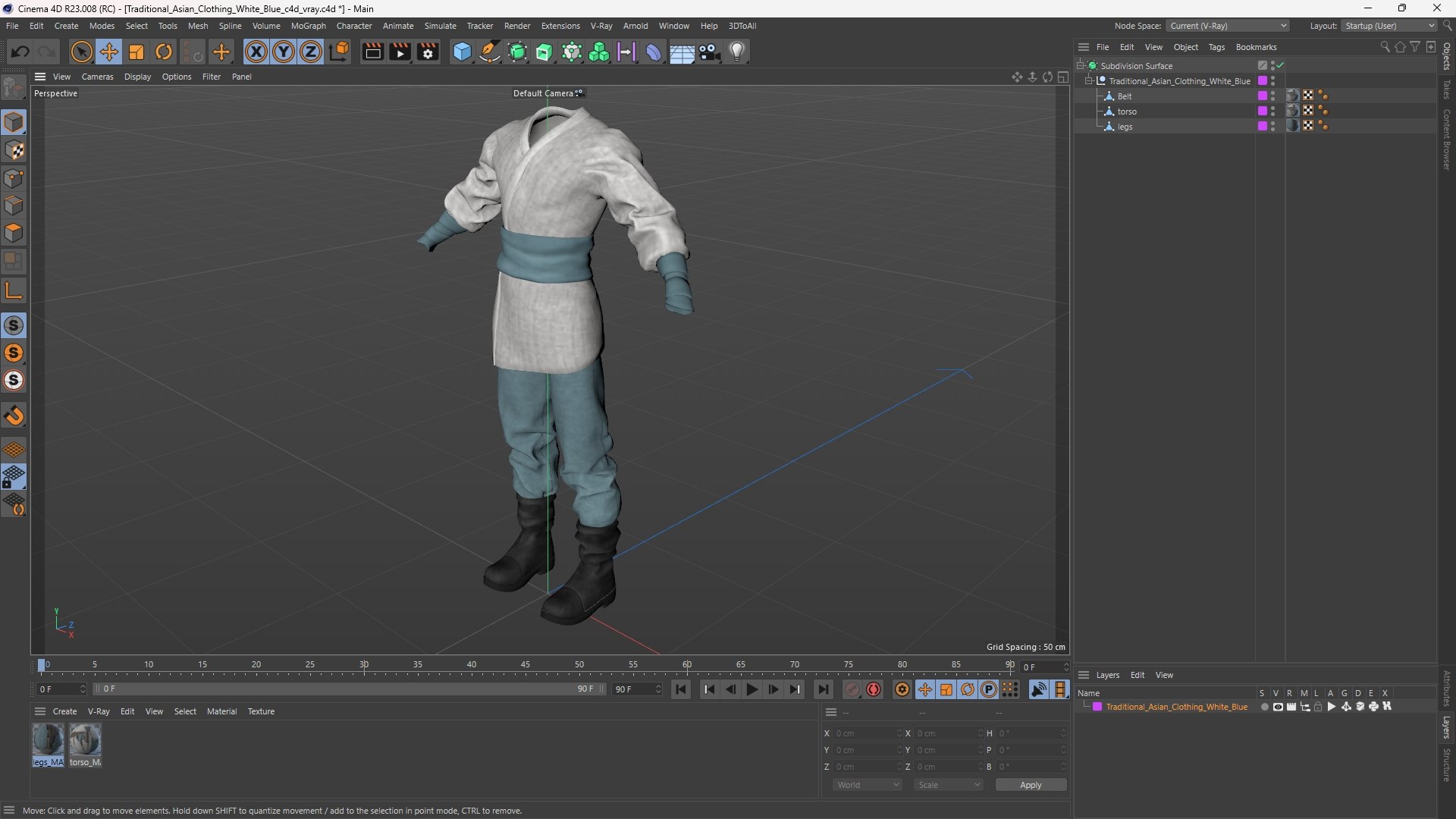Open the MoGraph menu

(x=308, y=26)
